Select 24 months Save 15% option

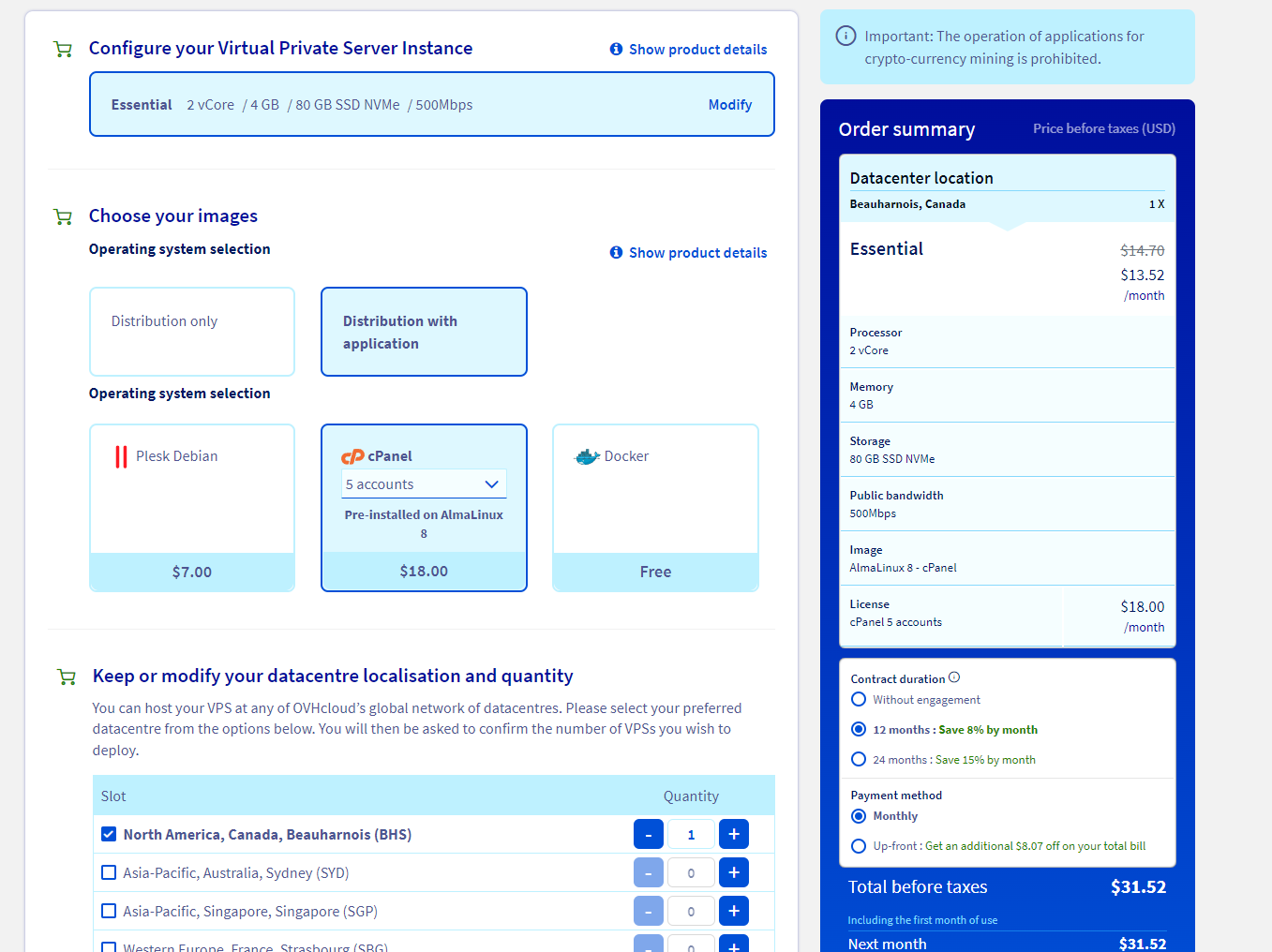click(859, 759)
